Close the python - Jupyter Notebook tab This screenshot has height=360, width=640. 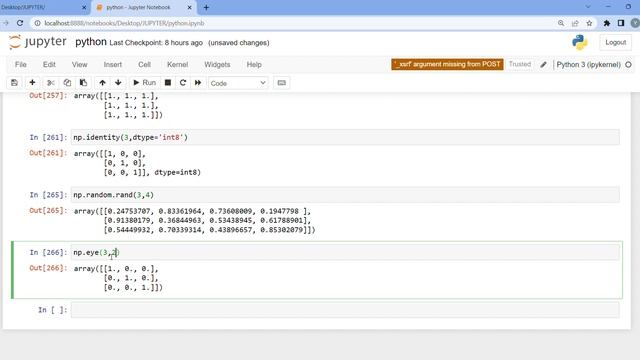189,7
